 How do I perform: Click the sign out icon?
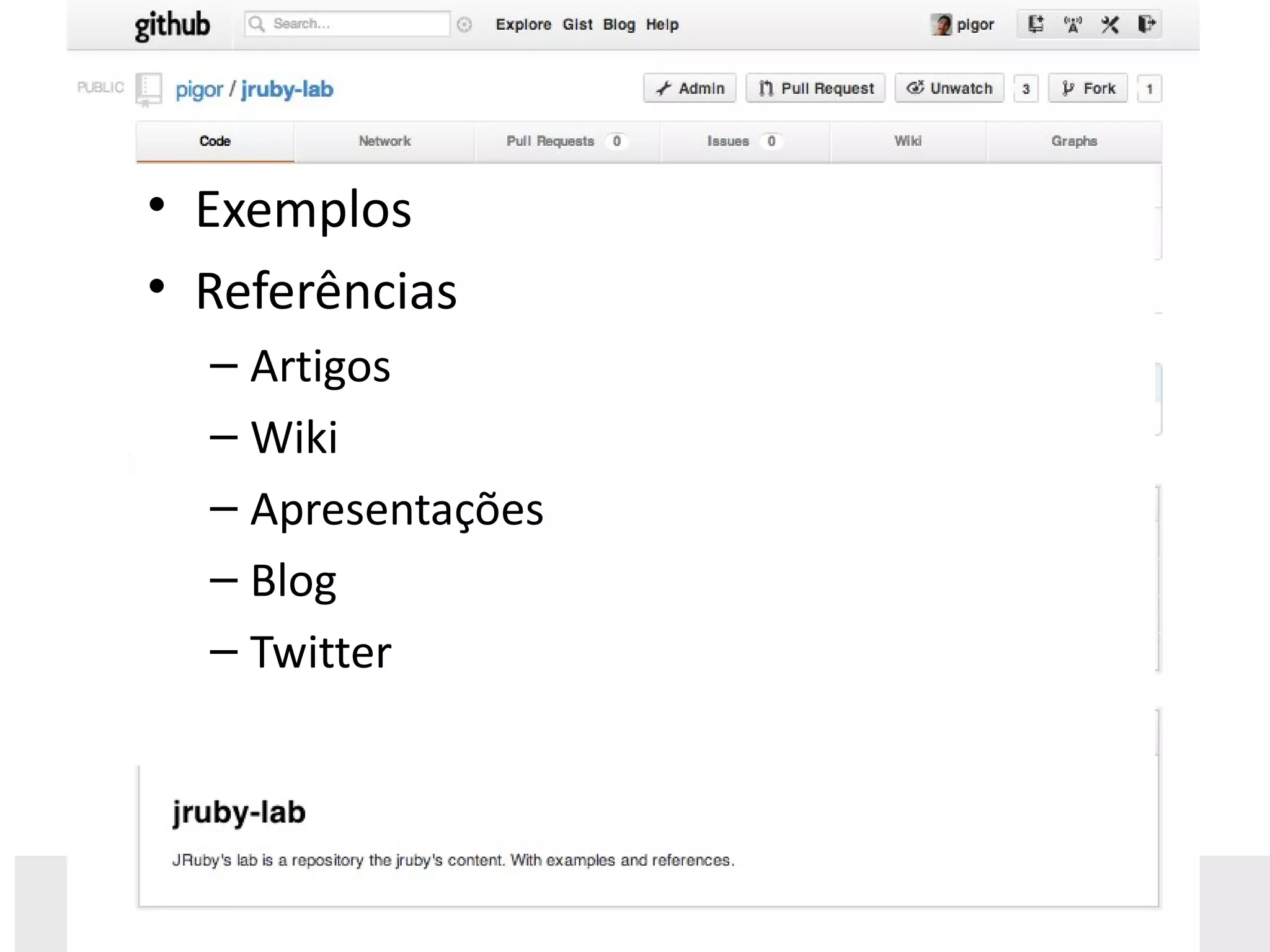click(x=1147, y=24)
